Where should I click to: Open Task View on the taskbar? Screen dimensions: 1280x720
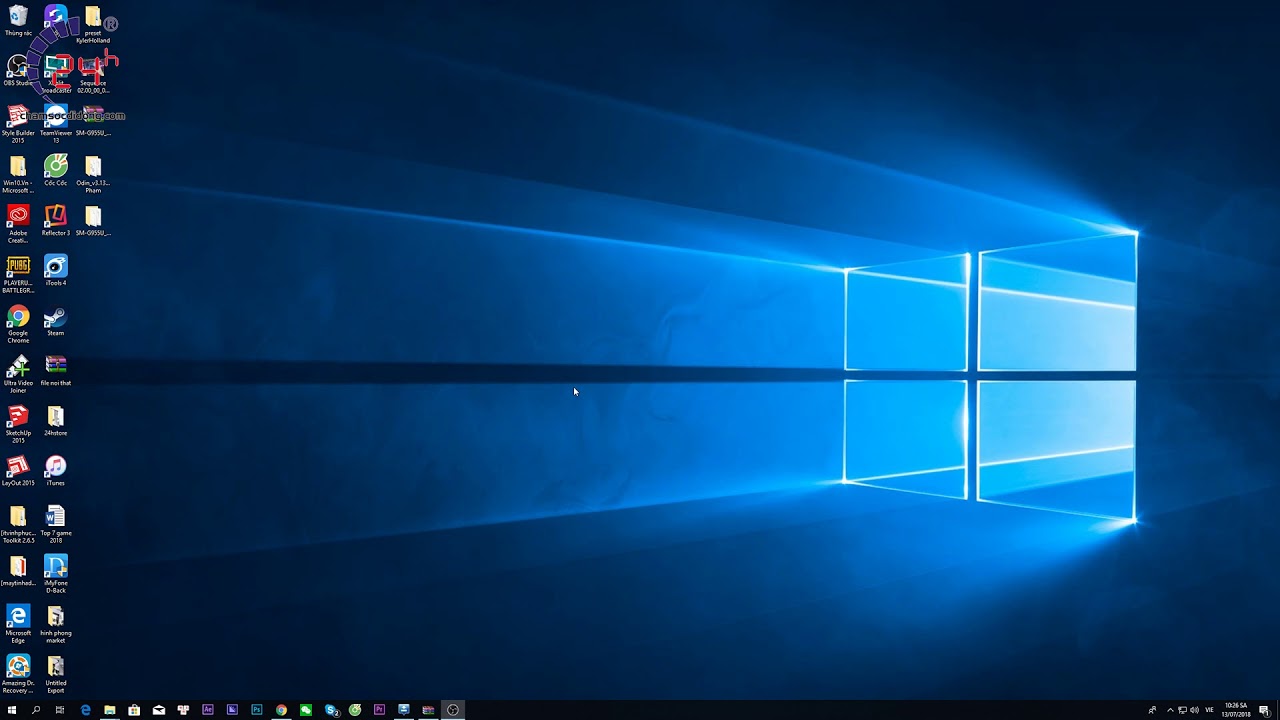(x=60, y=710)
